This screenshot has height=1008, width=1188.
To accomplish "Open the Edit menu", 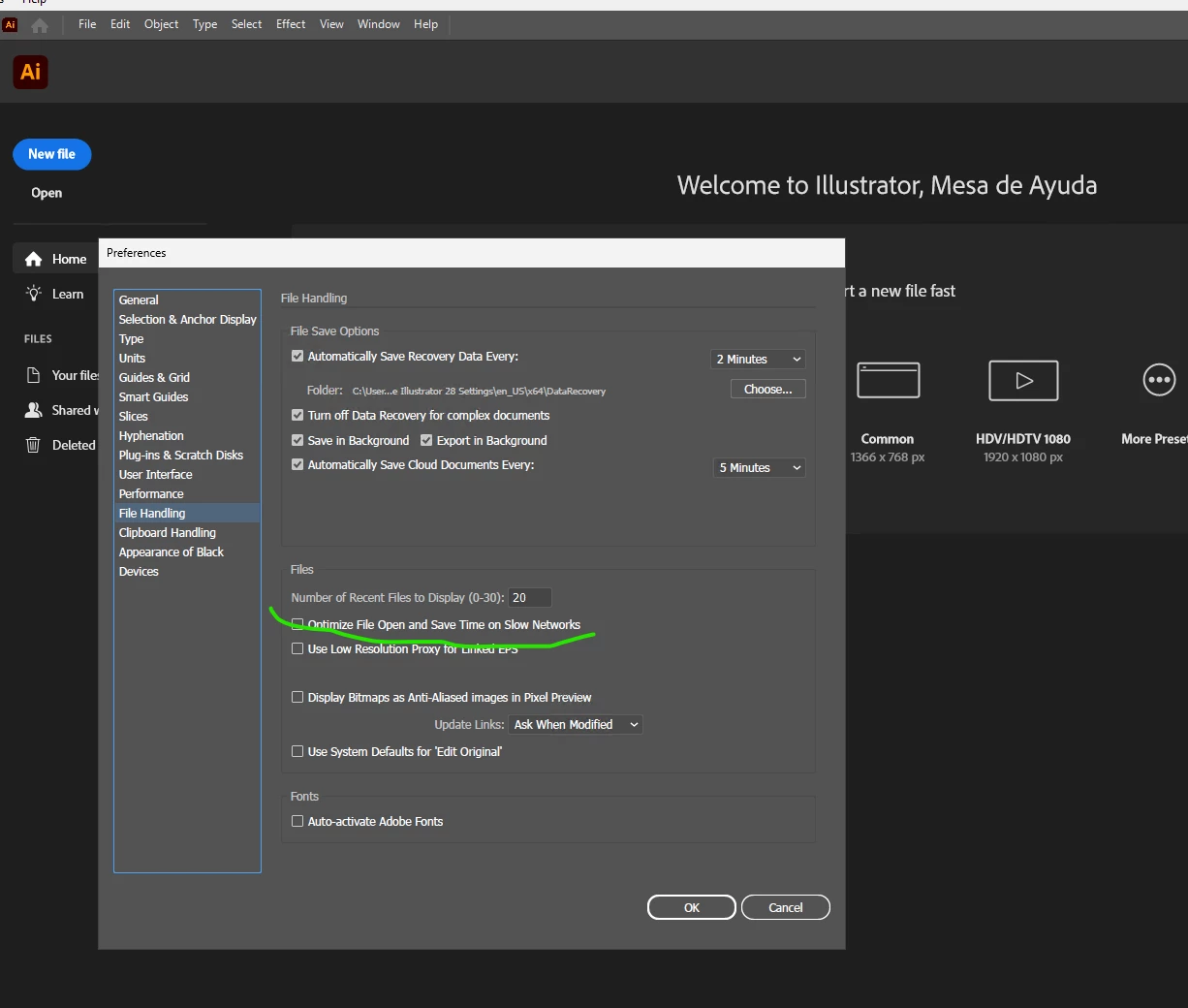I will click(x=120, y=24).
